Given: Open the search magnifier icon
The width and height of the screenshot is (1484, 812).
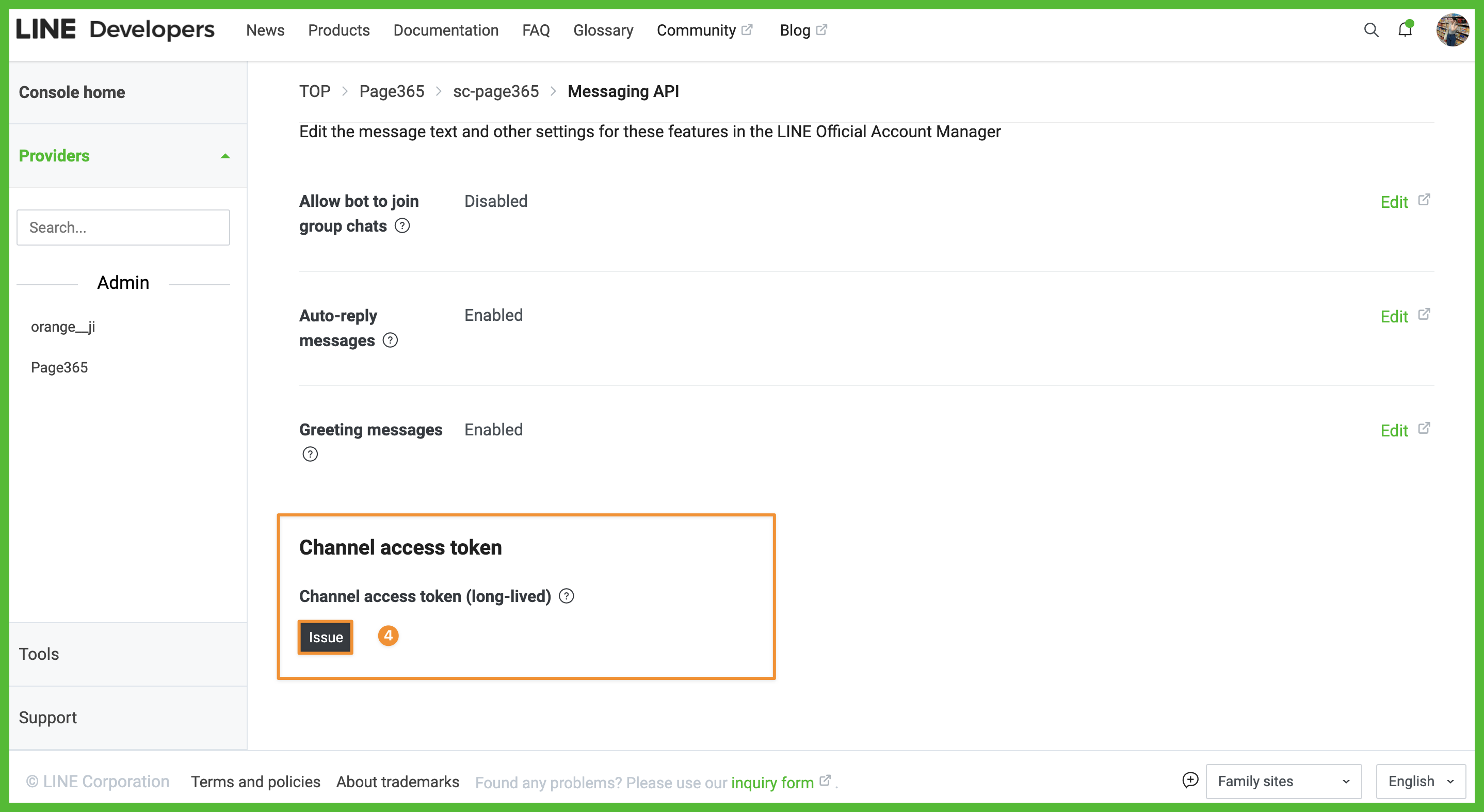Looking at the screenshot, I should pyautogui.click(x=1371, y=30).
